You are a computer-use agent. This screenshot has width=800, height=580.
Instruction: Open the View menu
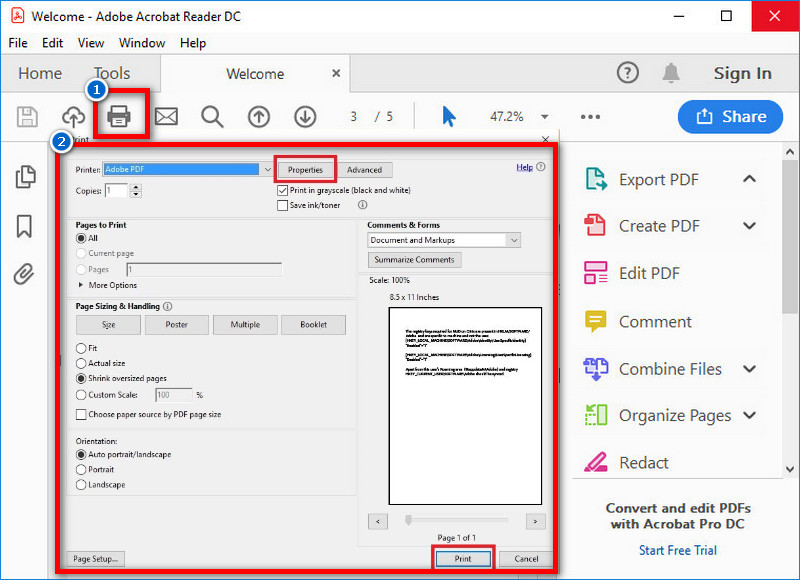pyautogui.click(x=91, y=43)
